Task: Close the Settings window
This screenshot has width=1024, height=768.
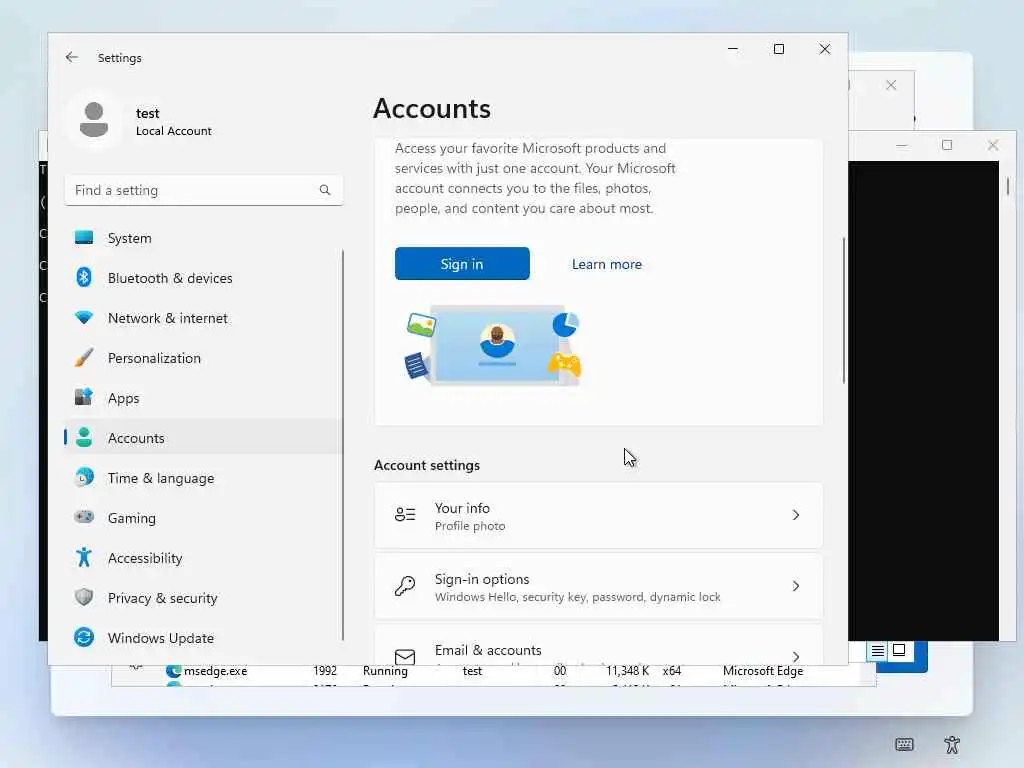Action: (x=825, y=49)
